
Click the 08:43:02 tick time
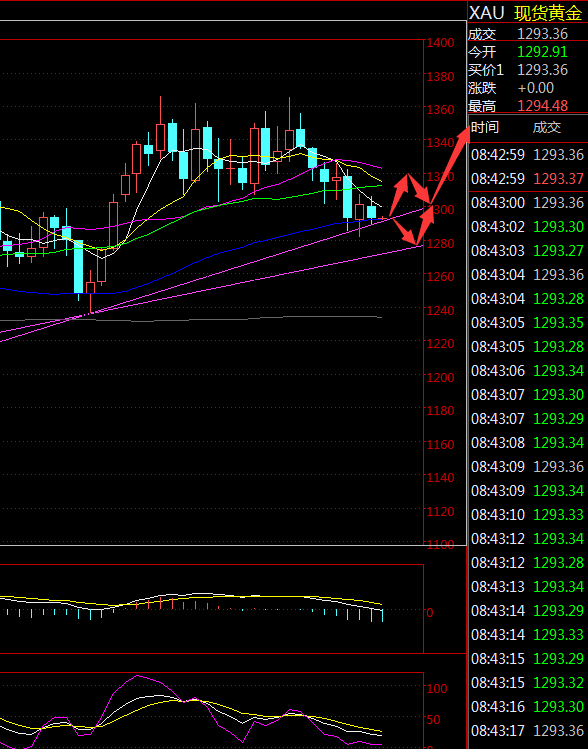(498, 227)
